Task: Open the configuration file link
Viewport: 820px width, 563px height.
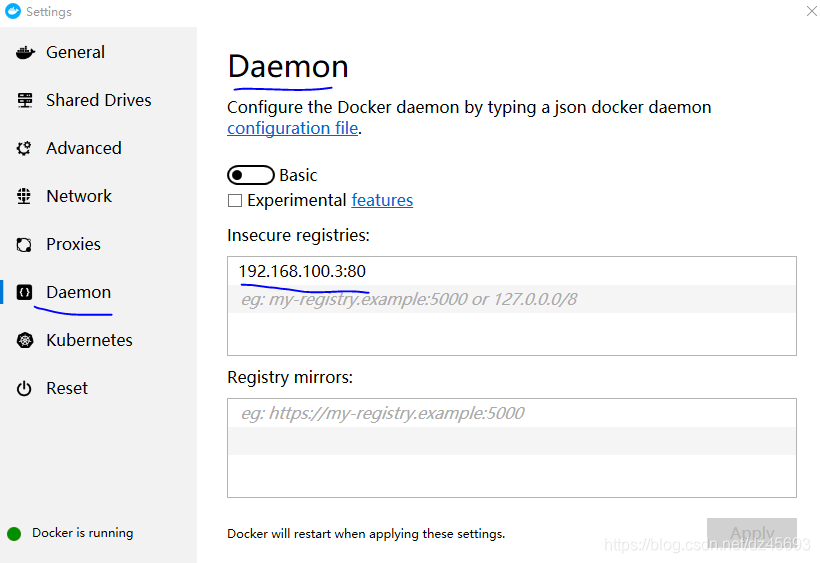Action: pos(292,128)
